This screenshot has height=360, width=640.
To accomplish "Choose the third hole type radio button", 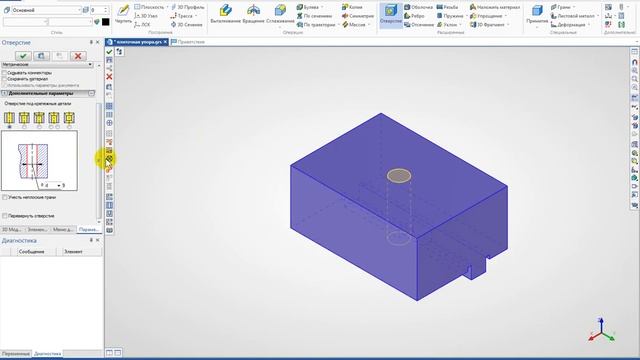I will (39, 127).
